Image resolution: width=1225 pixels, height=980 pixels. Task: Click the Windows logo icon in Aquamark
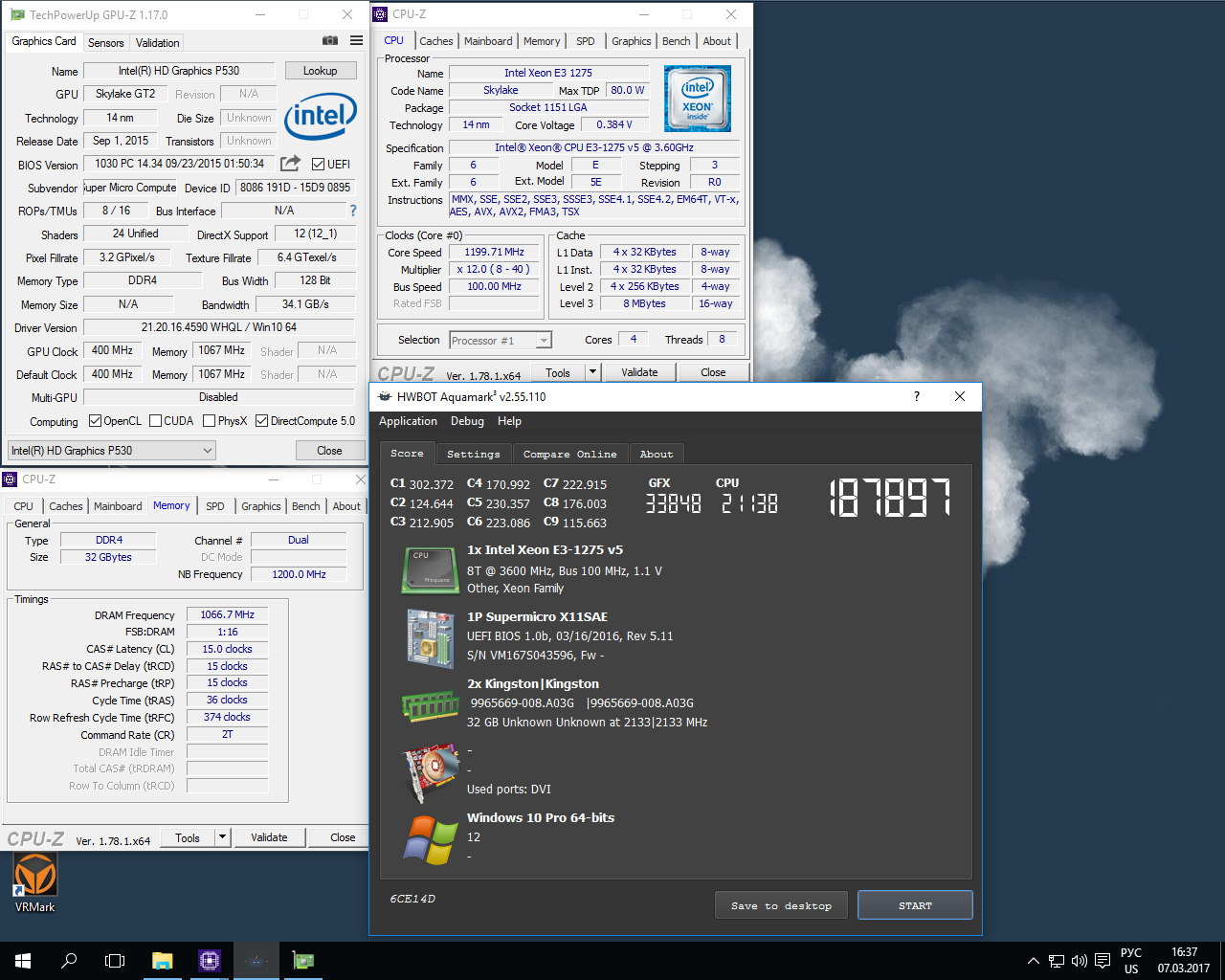coord(431,840)
